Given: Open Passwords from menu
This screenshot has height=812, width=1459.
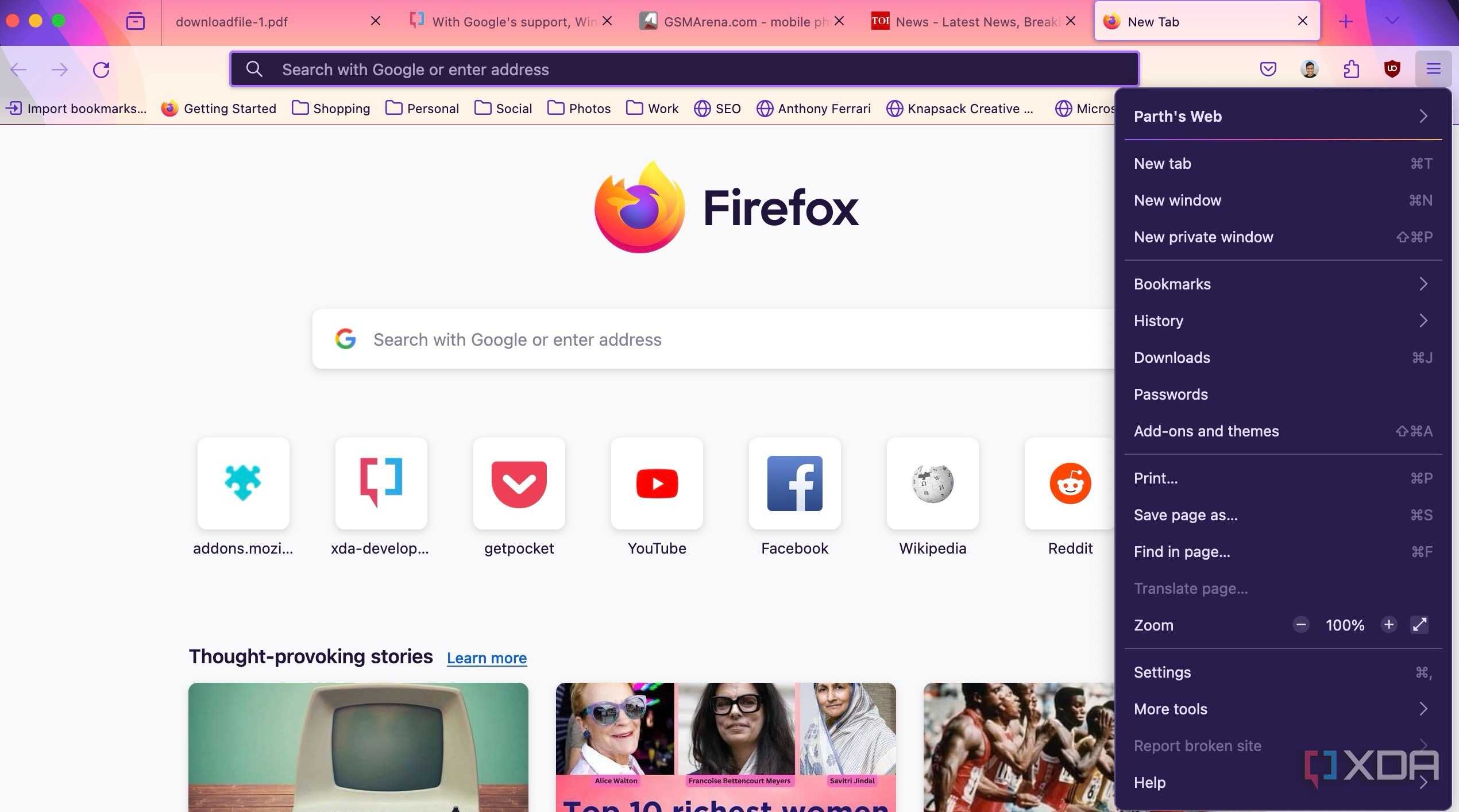Looking at the screenshot, I should [1283, 395].
